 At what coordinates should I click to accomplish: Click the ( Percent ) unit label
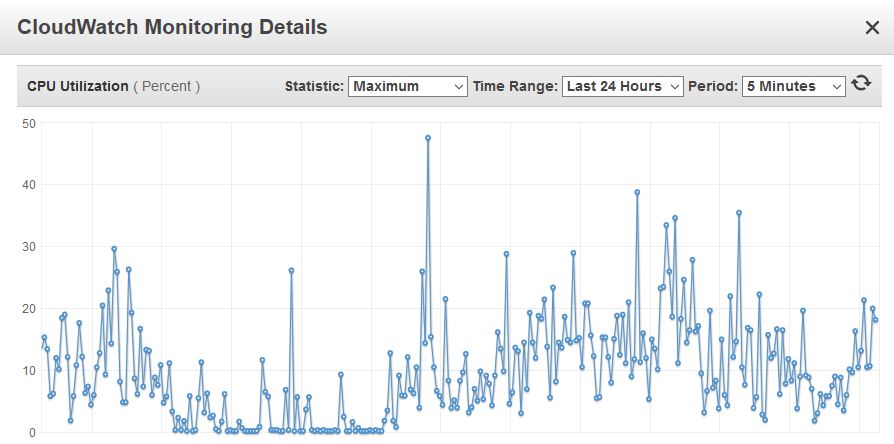point(166,87)
